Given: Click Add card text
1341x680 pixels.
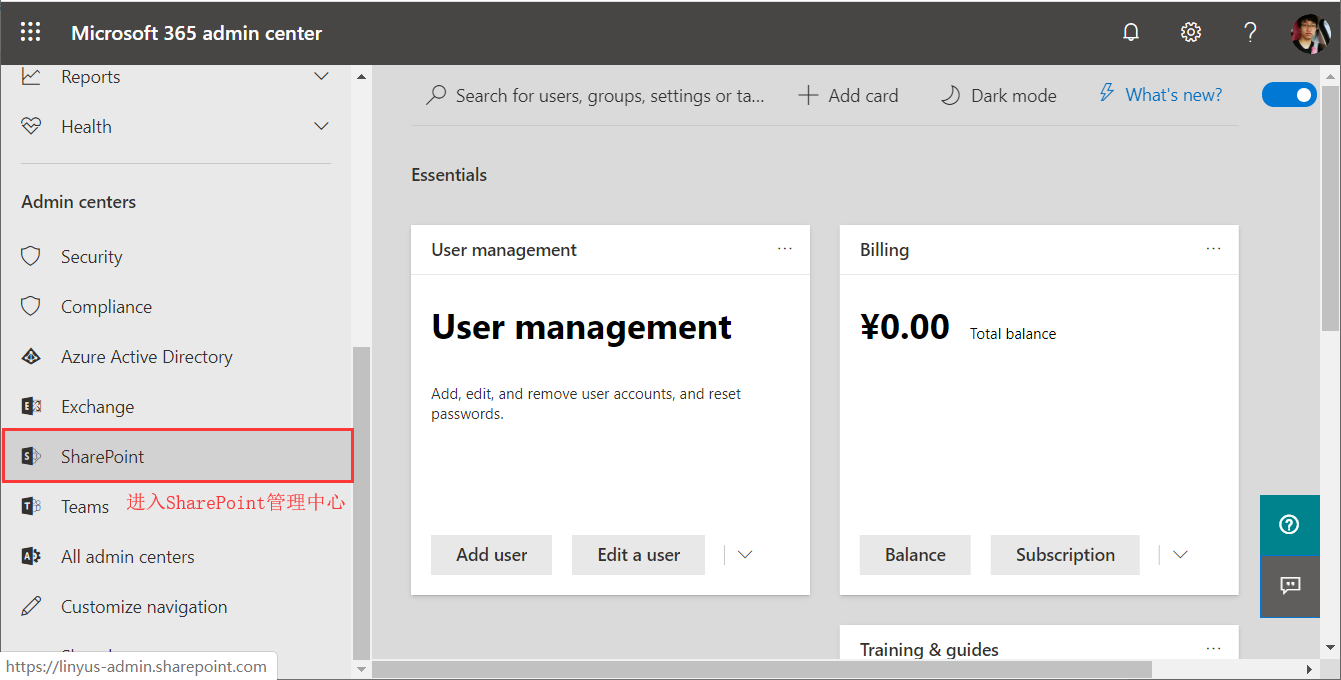Looking at the screenshot, I should click(863, 95).
